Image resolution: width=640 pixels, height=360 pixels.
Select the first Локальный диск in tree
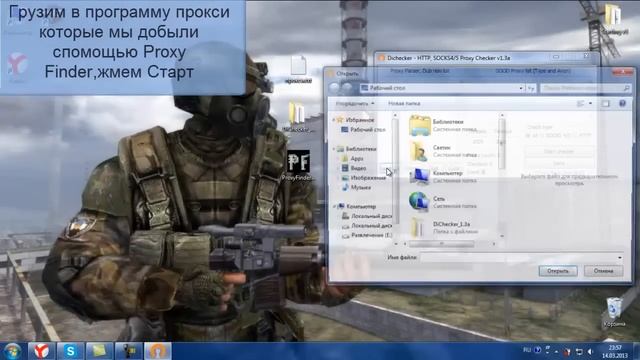[371, 216]
